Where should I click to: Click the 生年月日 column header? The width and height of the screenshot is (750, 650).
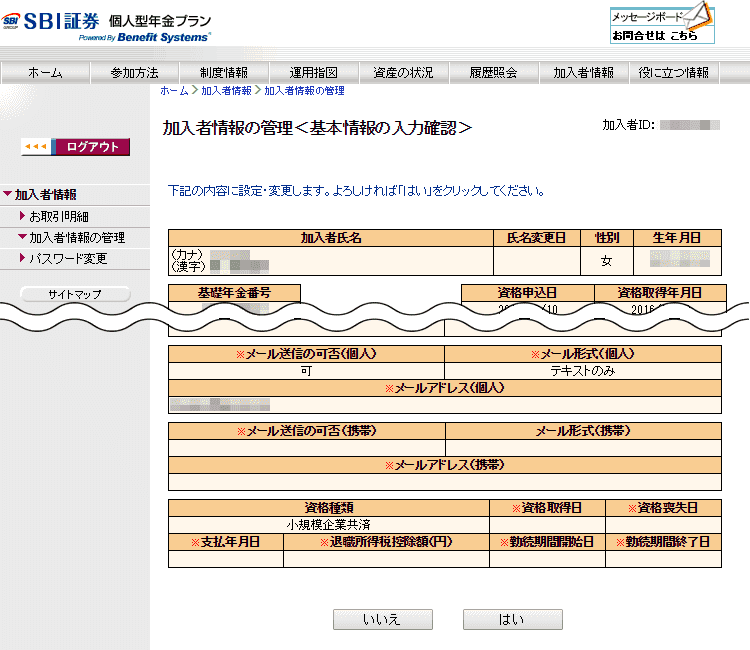coord(677,238)
